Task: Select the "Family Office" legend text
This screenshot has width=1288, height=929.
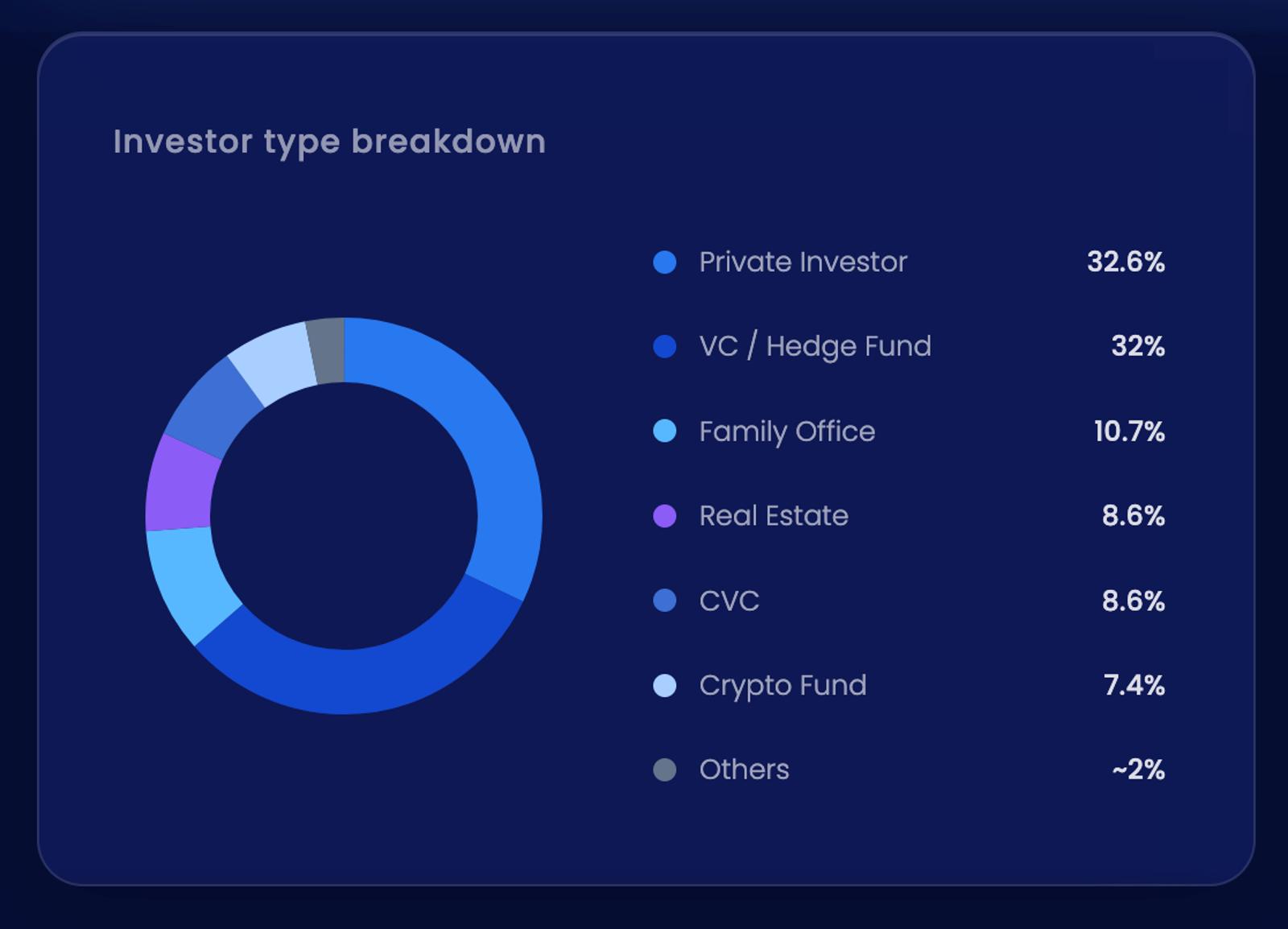Action: point(786,431)
